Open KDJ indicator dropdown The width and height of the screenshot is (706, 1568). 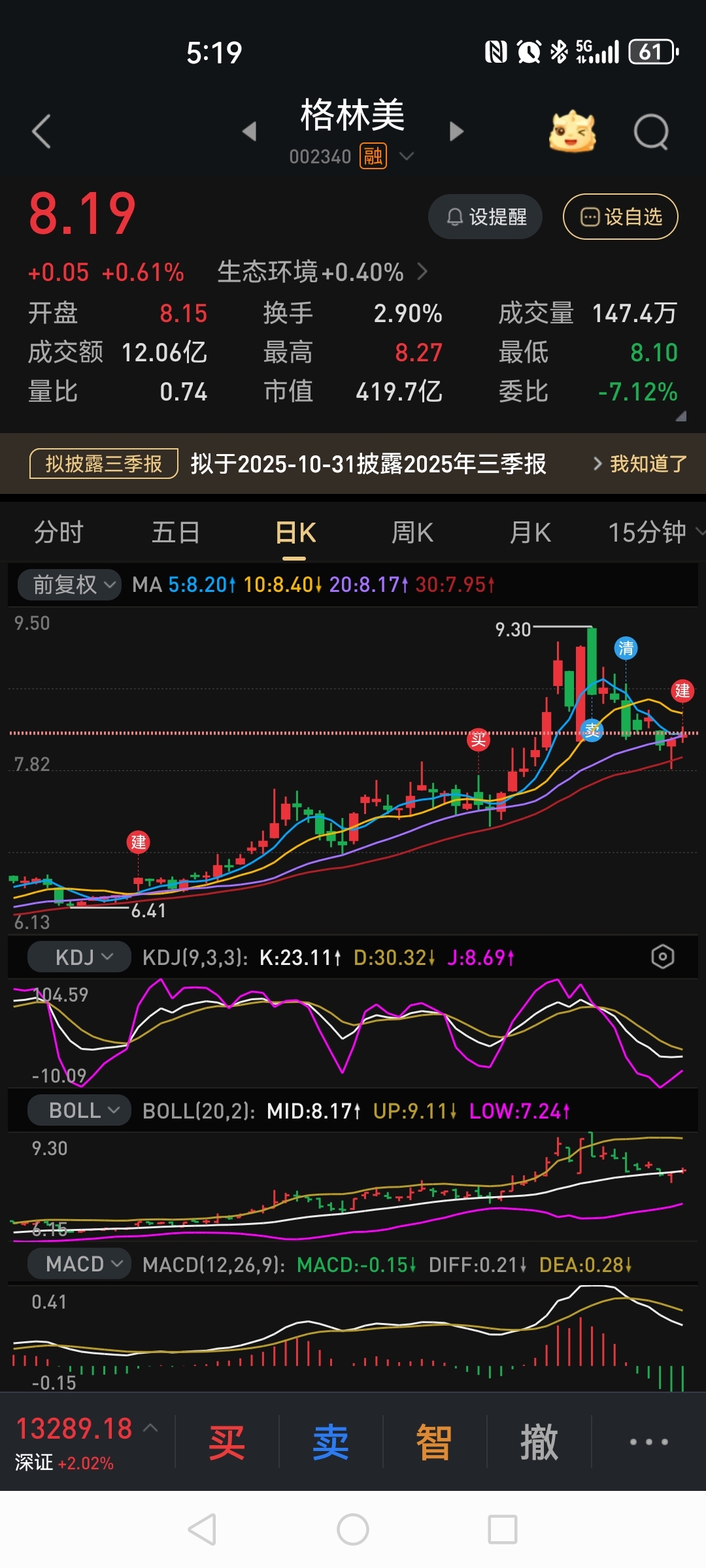point(79,957)
